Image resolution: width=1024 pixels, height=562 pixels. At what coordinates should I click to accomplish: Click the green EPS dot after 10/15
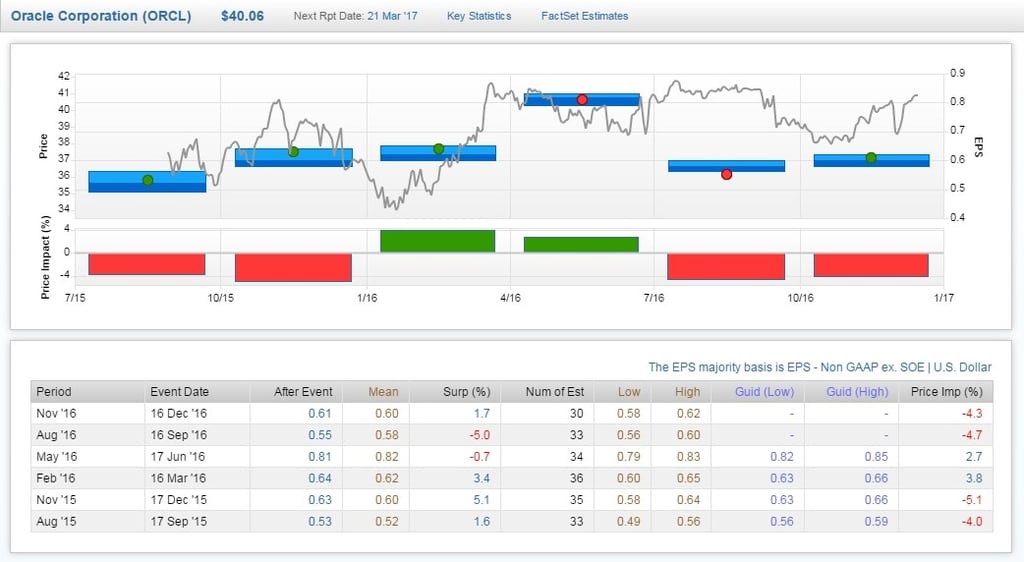(x=293, y=152)
